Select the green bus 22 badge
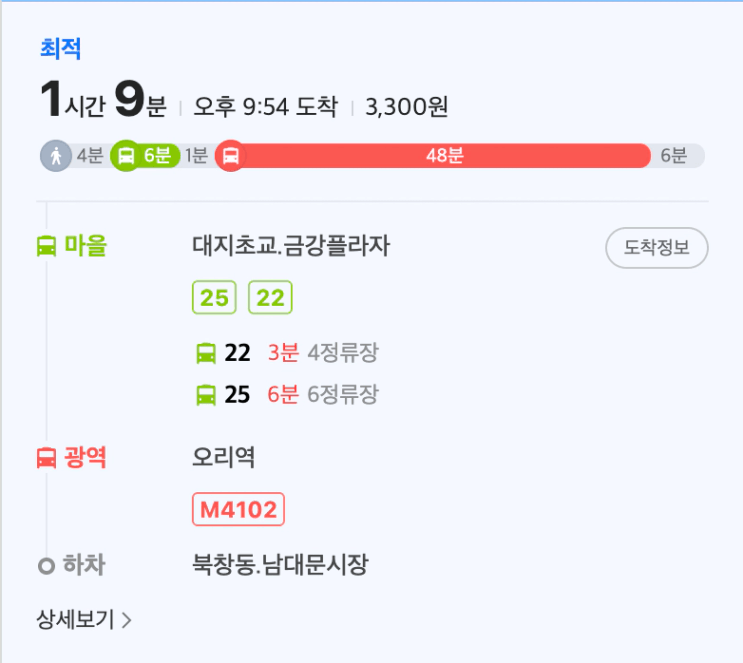The width and height of the screenshot is (743, 663). point(270,298)
